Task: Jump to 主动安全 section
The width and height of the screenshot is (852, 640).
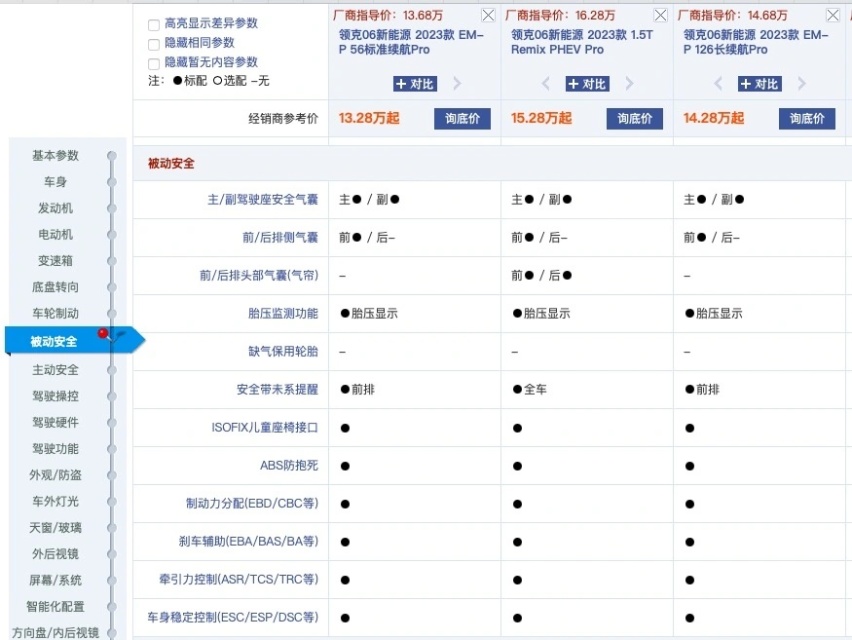Action: click(x=55, y=370)
